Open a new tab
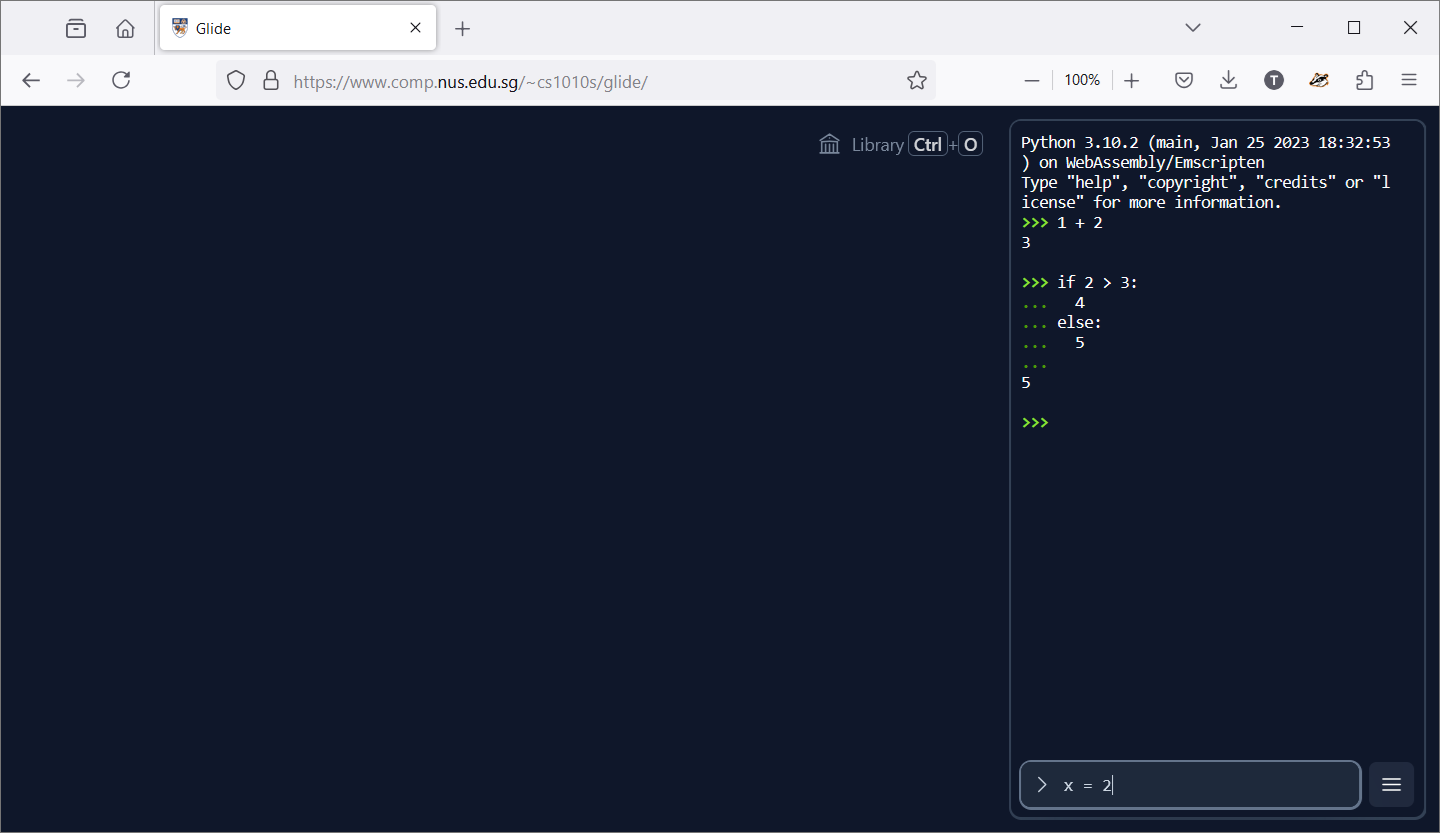Image resolution: width=1440 pixels, height=833 pixels. pyautogui.click(x=462, y=28)
